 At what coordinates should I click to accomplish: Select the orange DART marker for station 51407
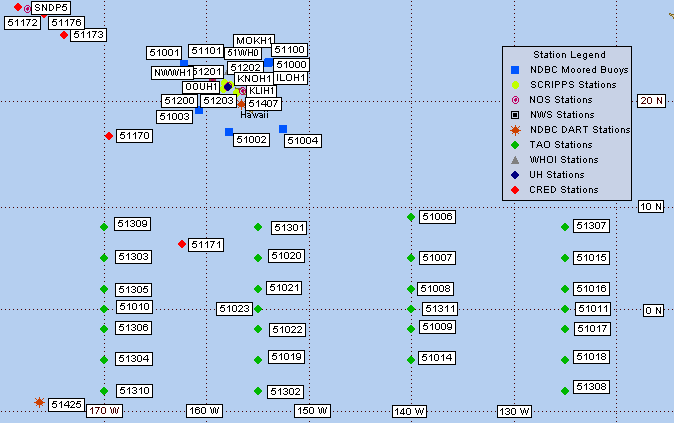click(x=242, y=104)
